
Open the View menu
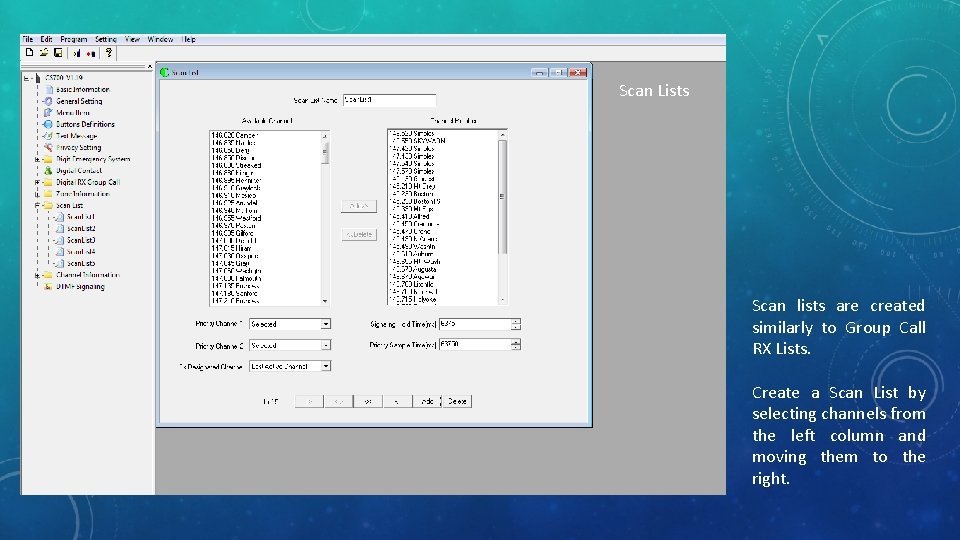tap(132, 39)
